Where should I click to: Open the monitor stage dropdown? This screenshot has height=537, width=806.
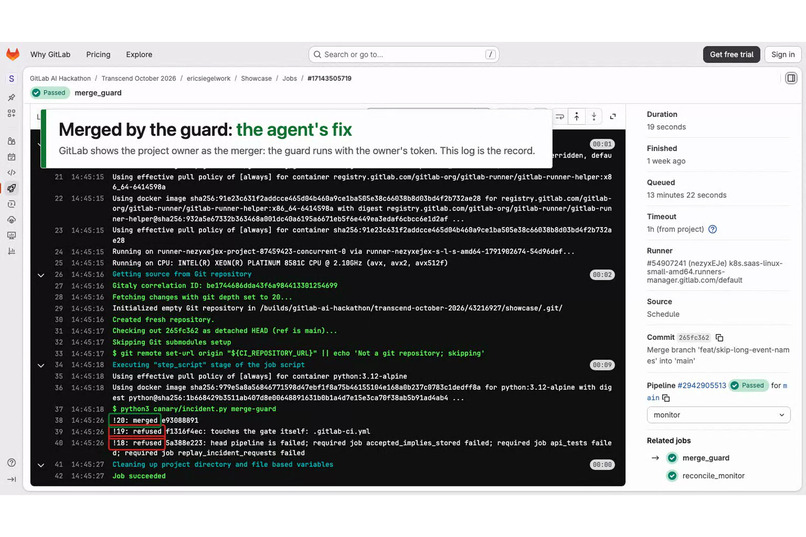coord(718,415)
